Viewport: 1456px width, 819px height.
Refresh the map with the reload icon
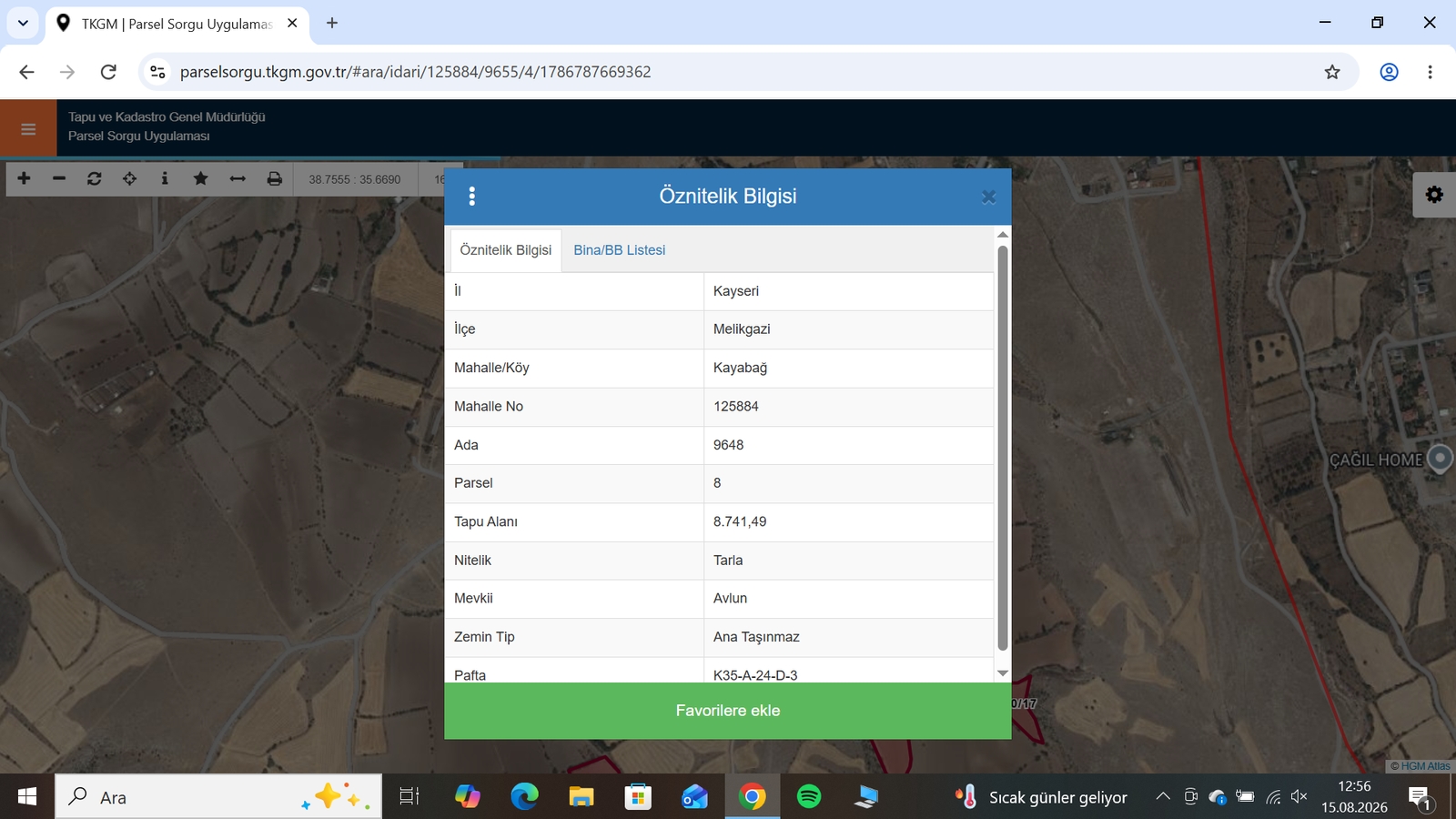pyautogui.click(x=95, y=178)
